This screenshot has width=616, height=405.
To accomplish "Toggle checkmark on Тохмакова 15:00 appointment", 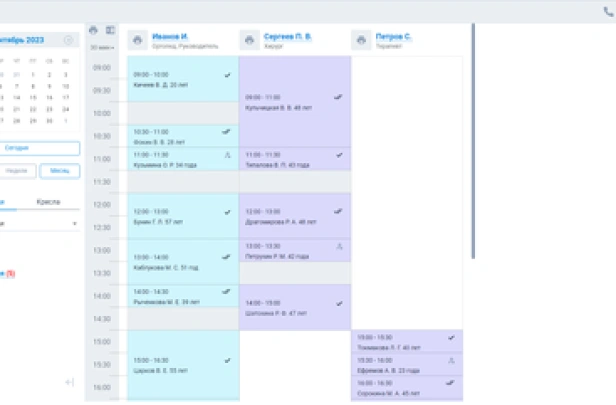I will (x=451, y=338).
